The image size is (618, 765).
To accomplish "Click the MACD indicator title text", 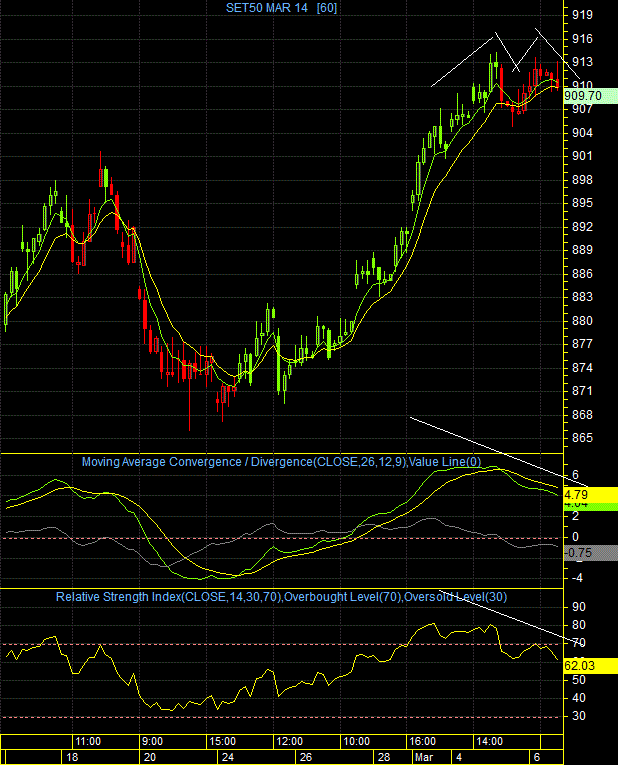I will (x=281, y=462).
